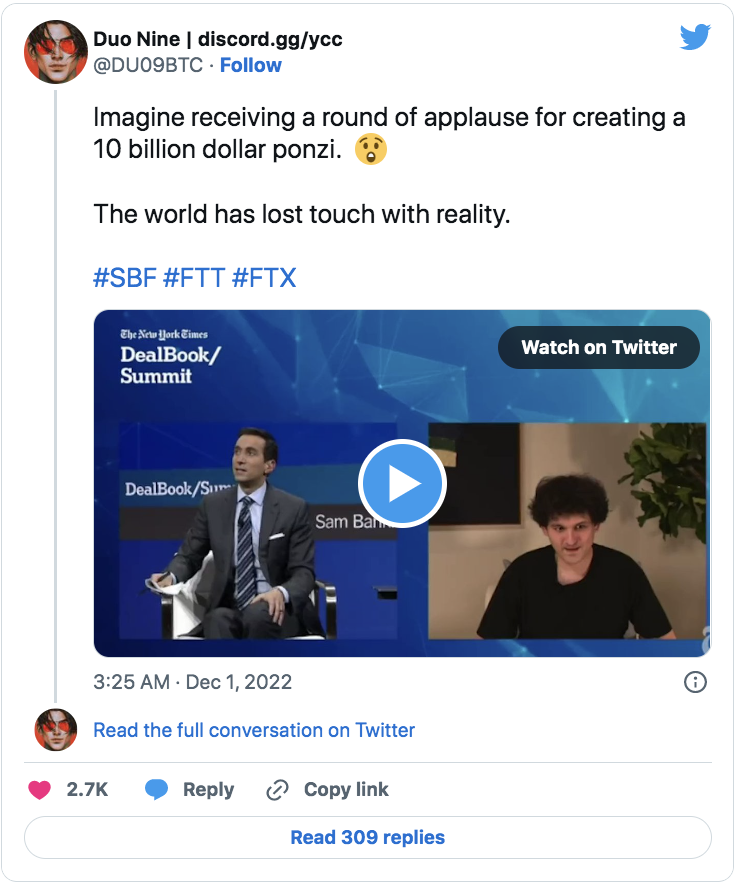The height and width of the screenshot is (882, 736).
Task: Click the chain icon beside Copy link
Action: [277, 790]
